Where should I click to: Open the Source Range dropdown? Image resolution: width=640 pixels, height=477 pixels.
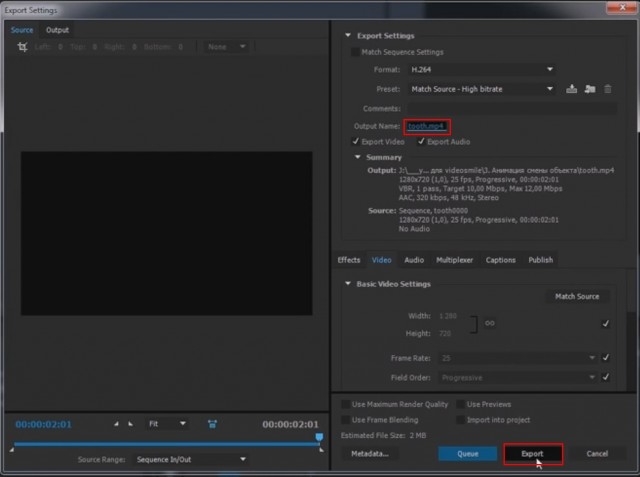190,459
